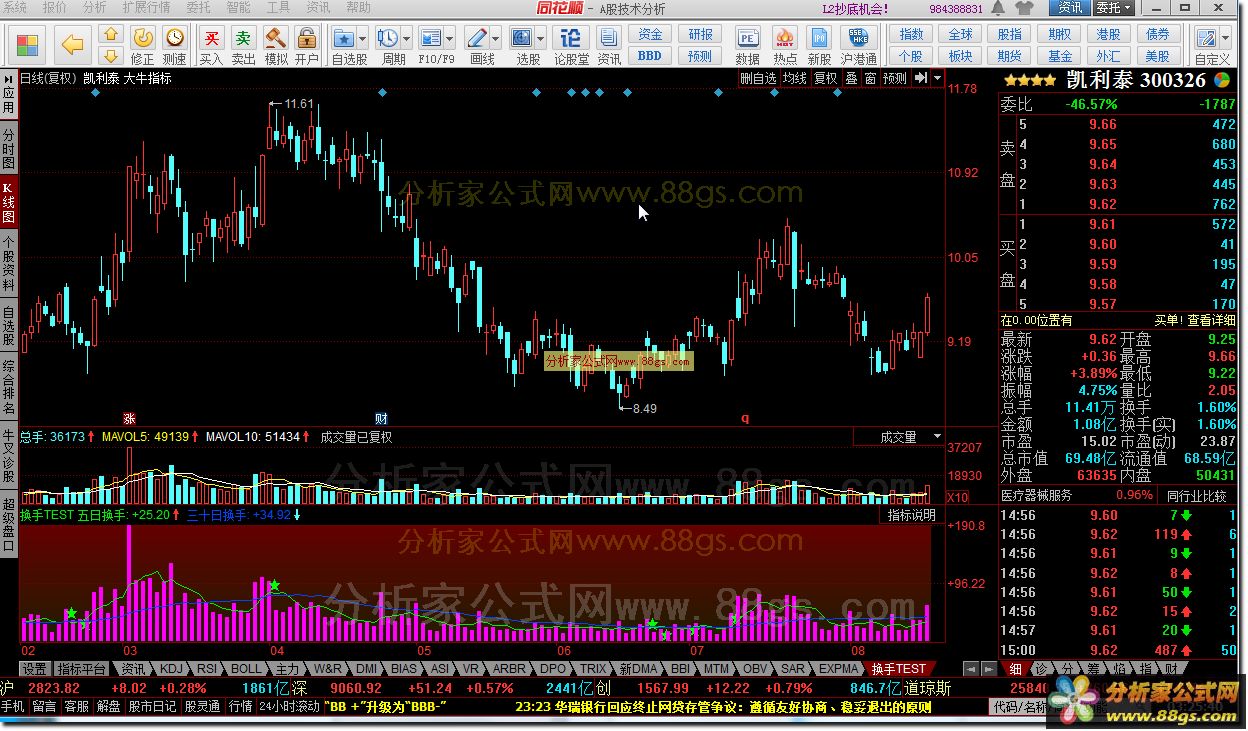Switch to the MACD-row KDJ indicator tab
1248x731 pixels.
point(172,668)
